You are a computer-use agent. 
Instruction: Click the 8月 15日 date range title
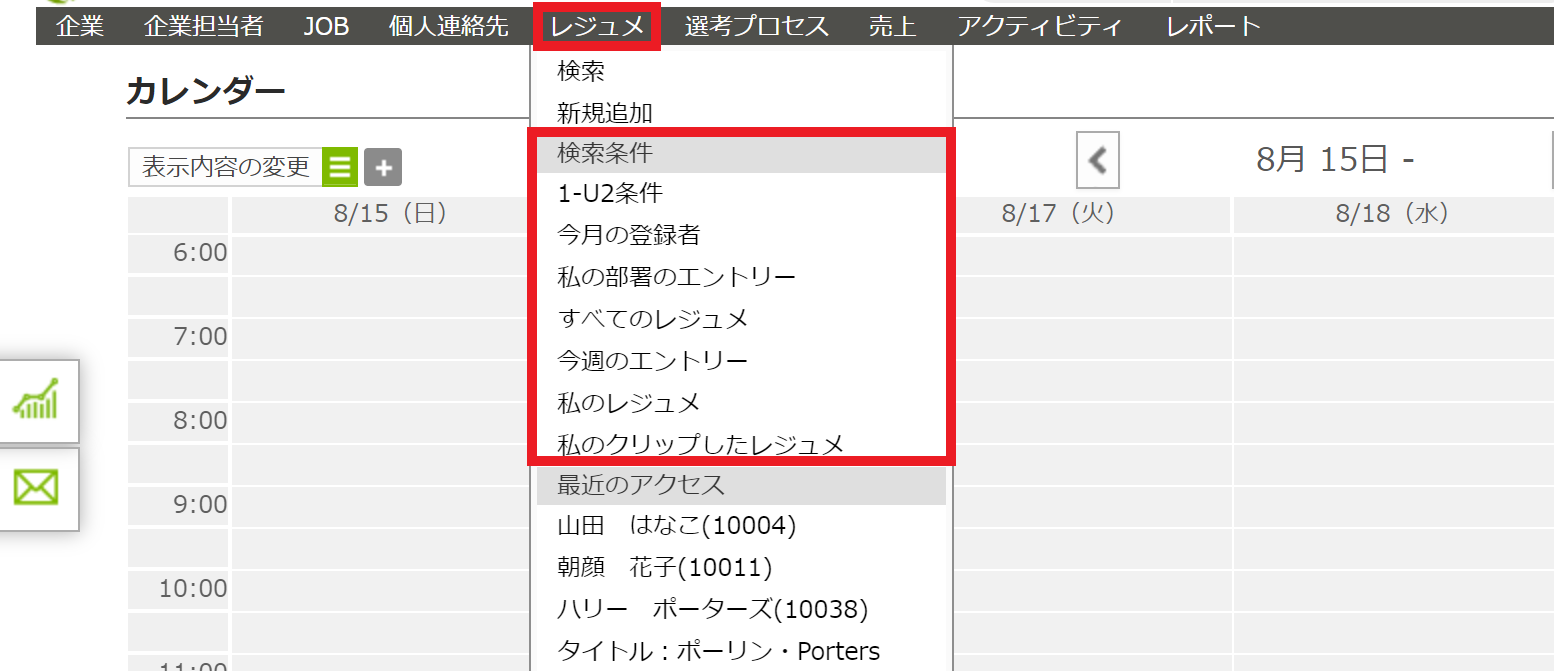[x=1335, y=160]
